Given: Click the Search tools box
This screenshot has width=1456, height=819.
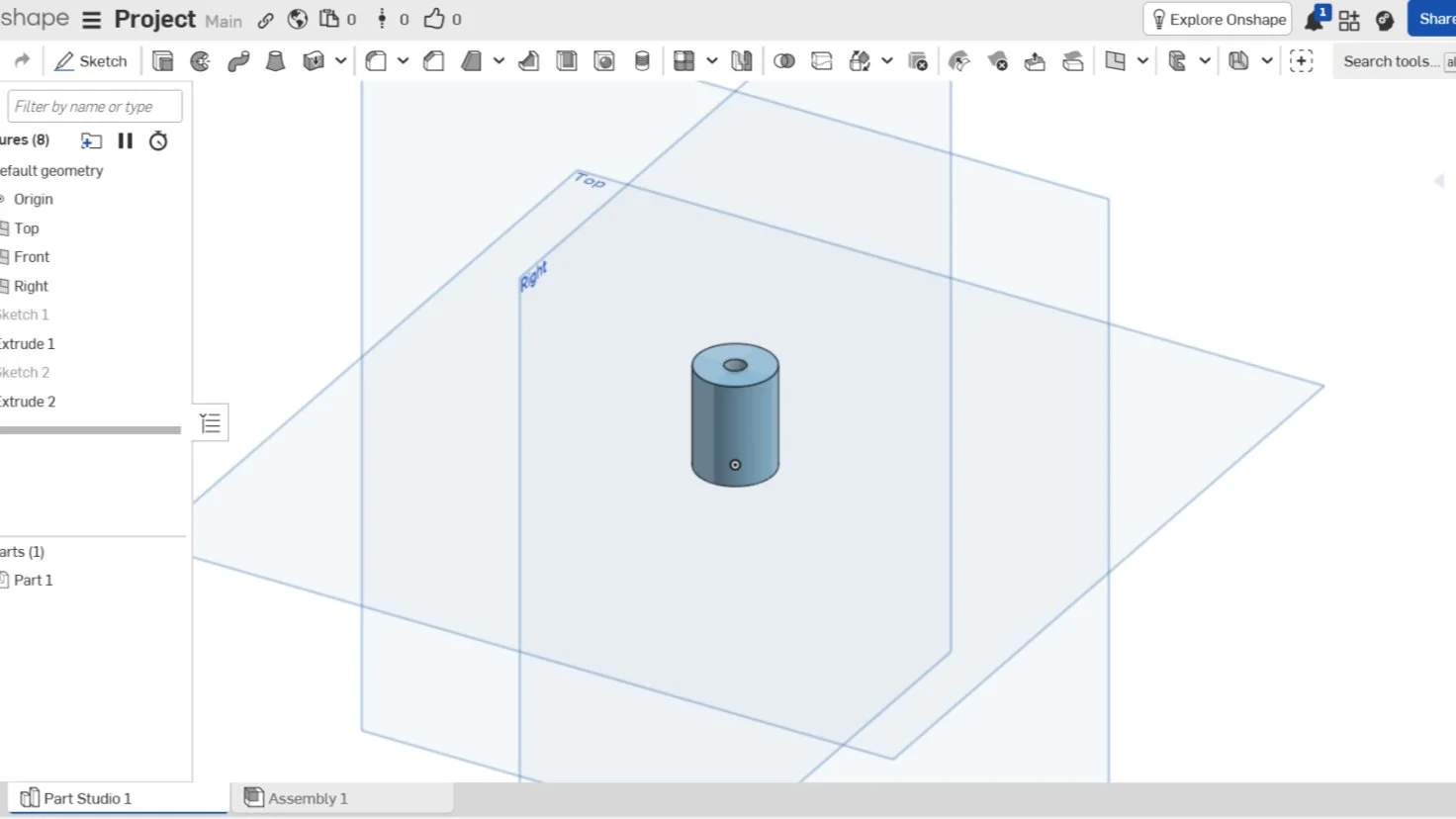Looking at the screenshot, I should click(1394, 61).
